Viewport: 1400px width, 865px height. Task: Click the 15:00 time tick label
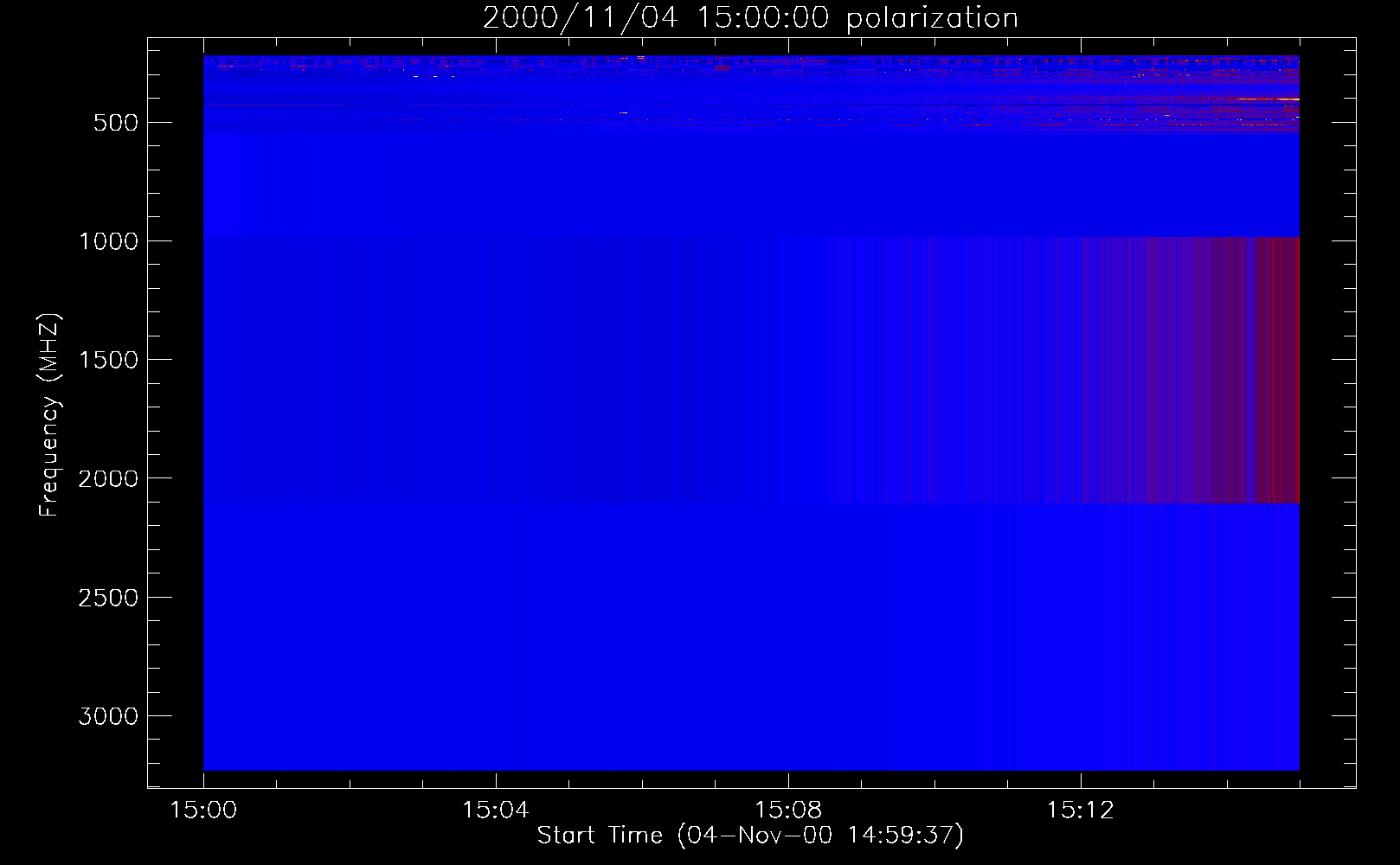point(203,811)
